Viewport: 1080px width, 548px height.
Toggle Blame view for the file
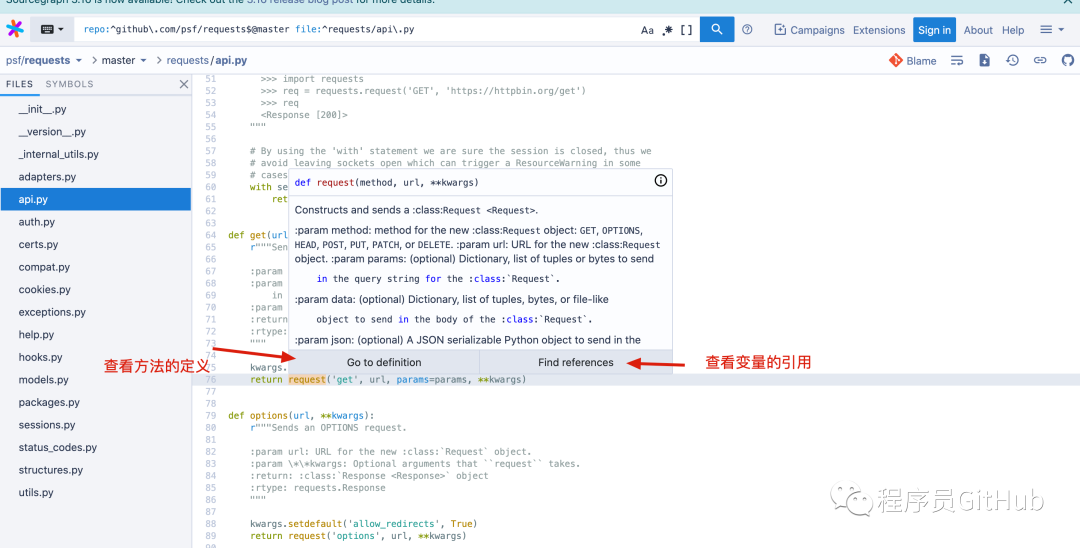(913, 61)
